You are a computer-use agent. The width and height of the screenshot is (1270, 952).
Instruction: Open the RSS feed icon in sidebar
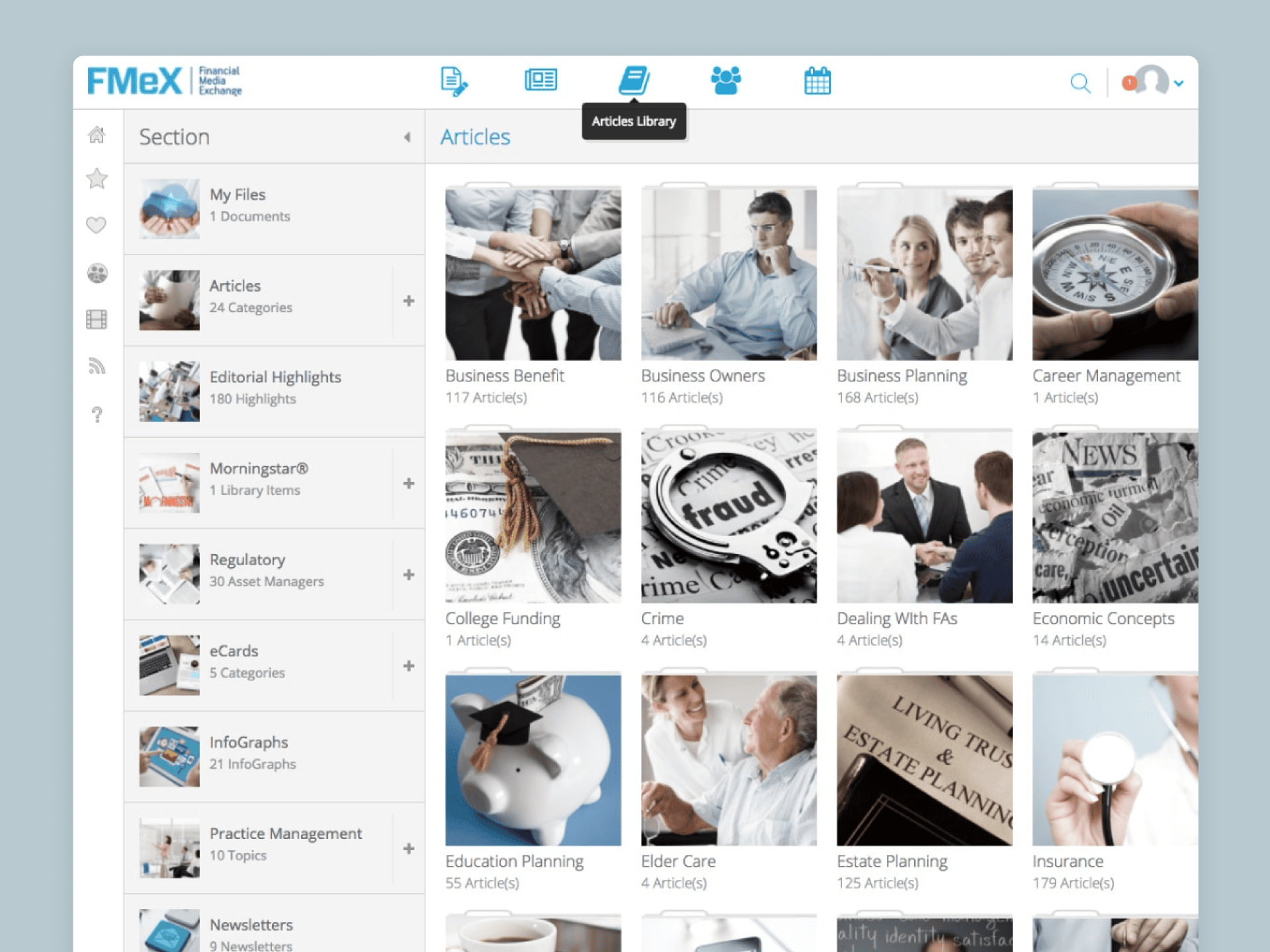pyautogui.click(x=97, y=366)
